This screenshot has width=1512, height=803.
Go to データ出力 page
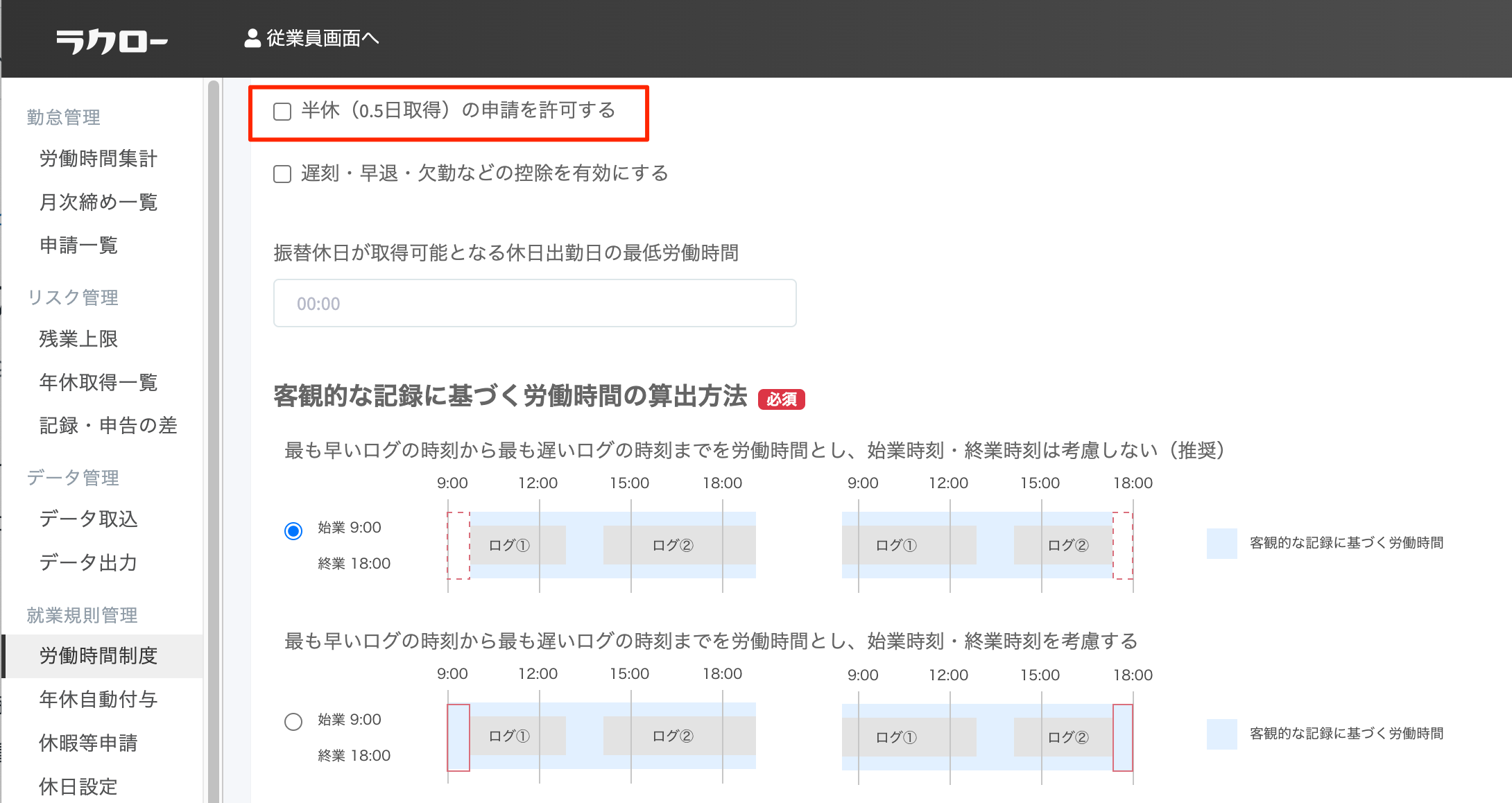click(x=88, y=562)
